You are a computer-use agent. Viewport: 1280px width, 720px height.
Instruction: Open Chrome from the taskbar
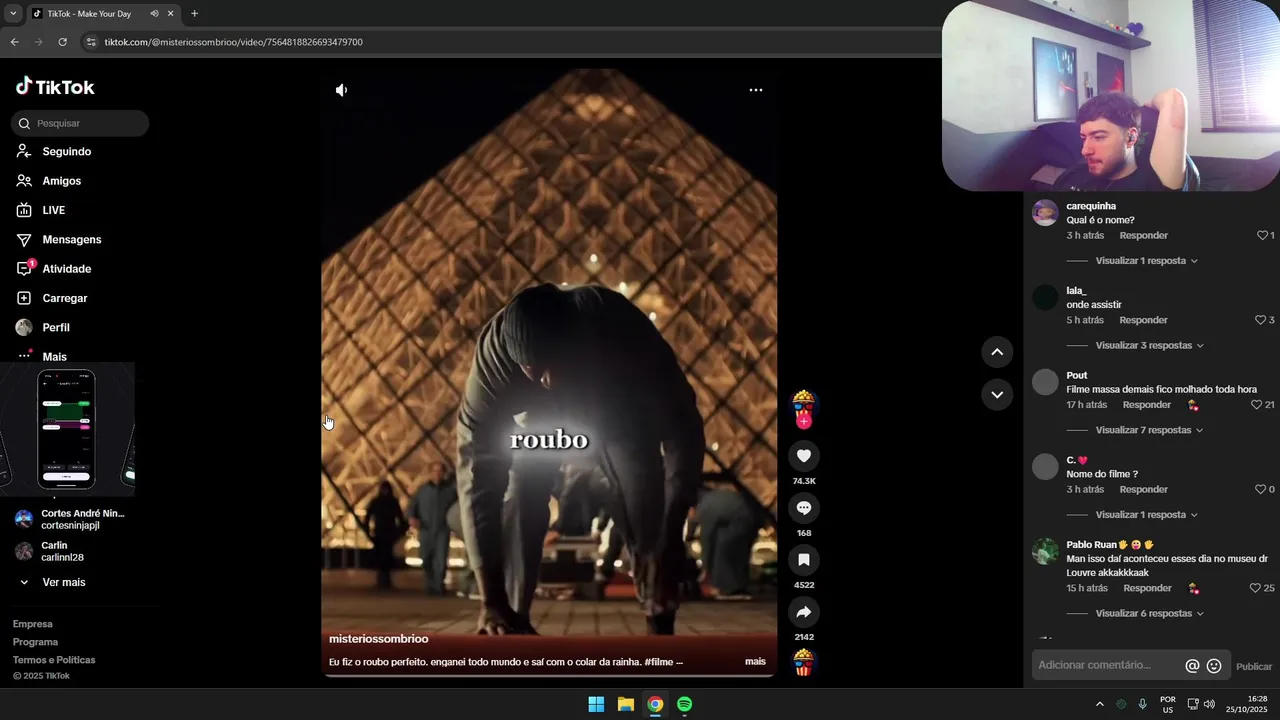click(655, 704)
